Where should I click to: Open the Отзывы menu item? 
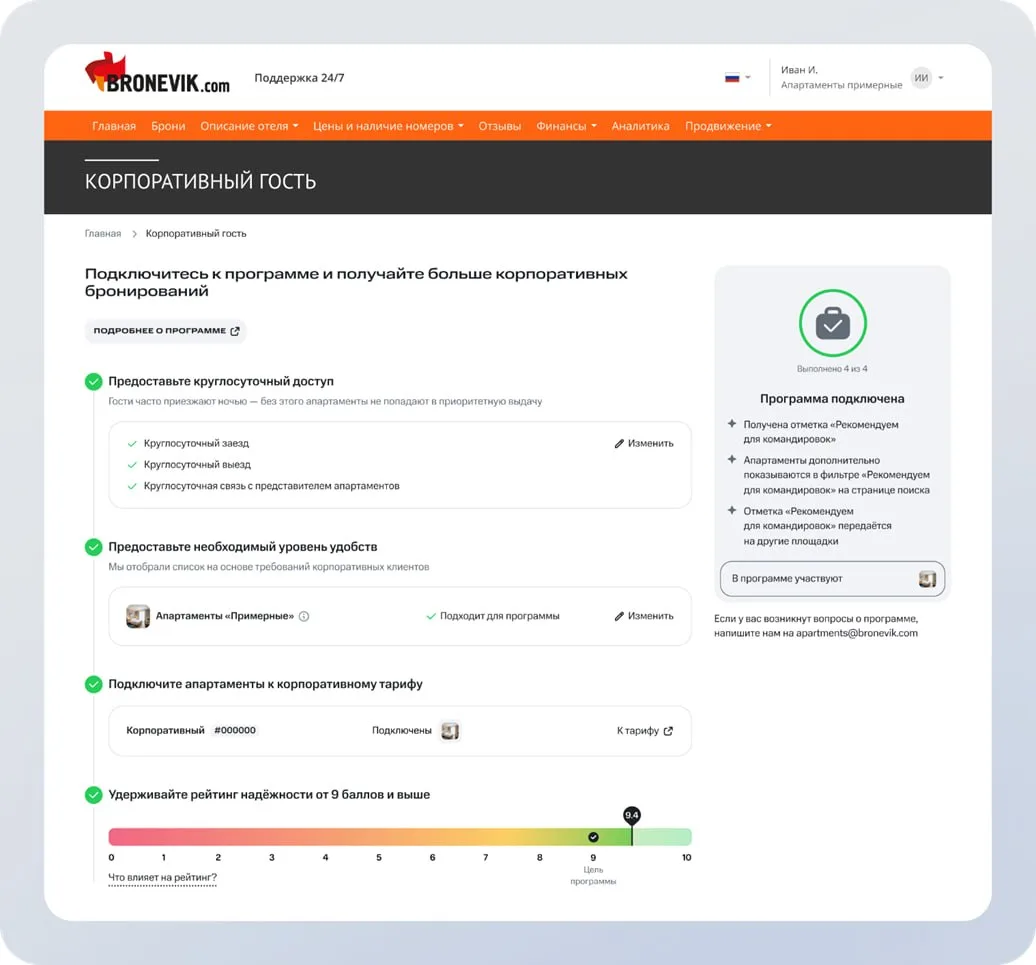tap(500, 126)
